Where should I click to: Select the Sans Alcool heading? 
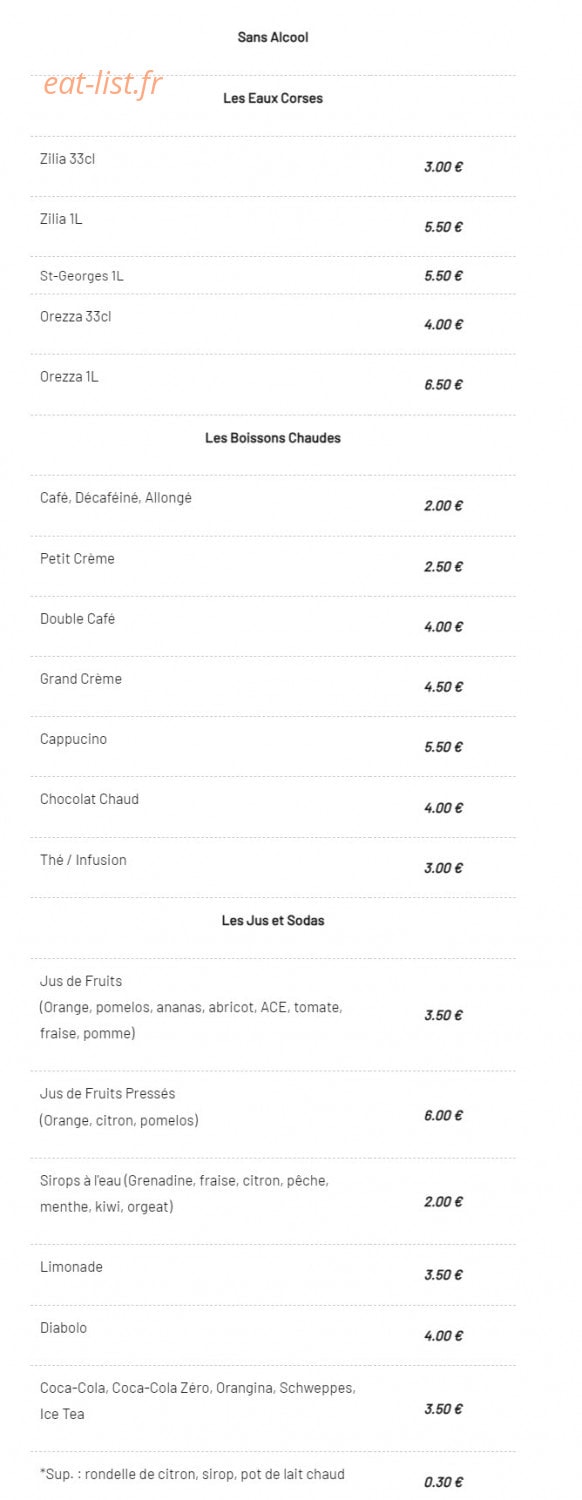click(x=273, y=37)
